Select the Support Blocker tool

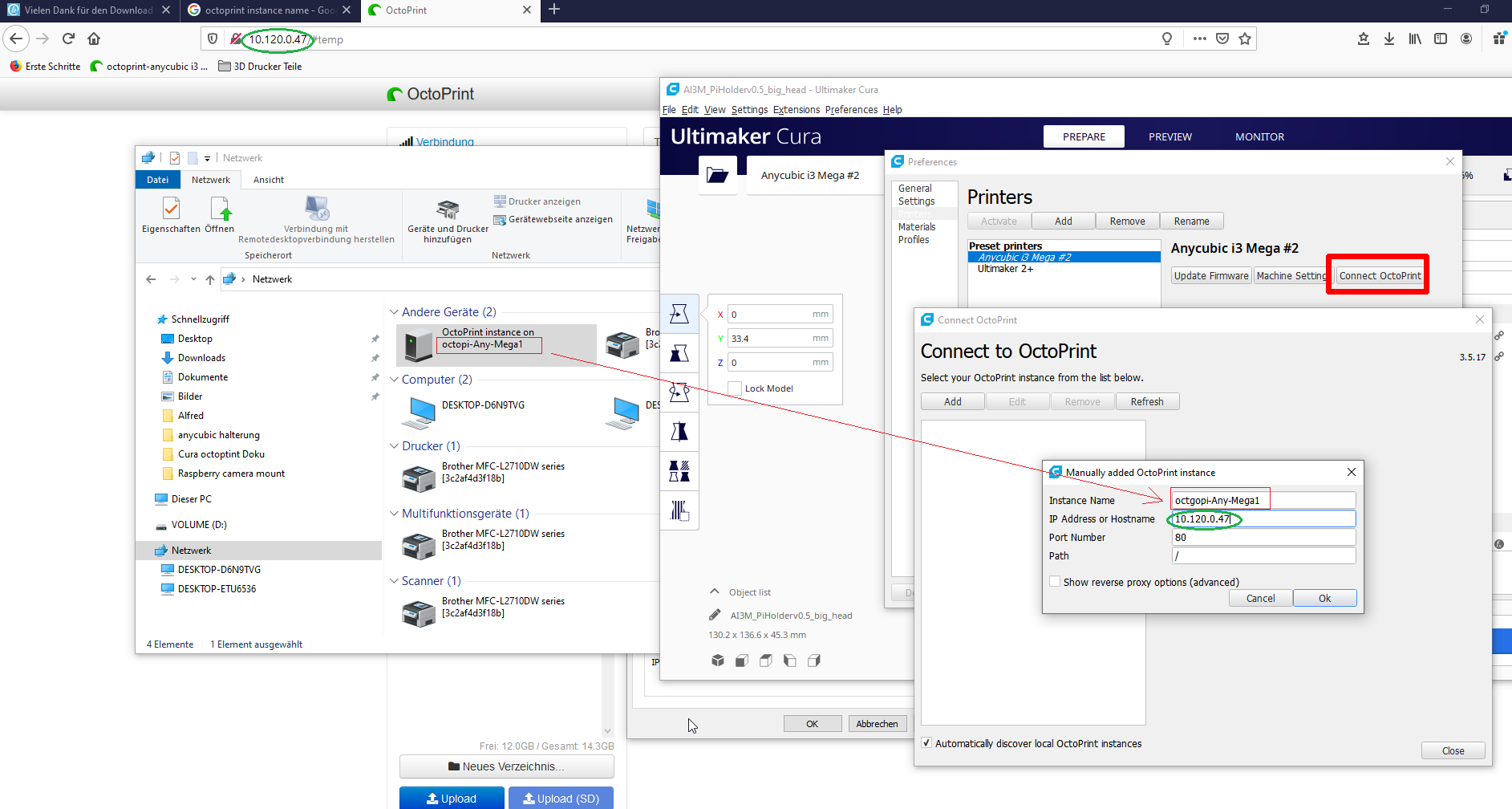[x=679, y=510]
